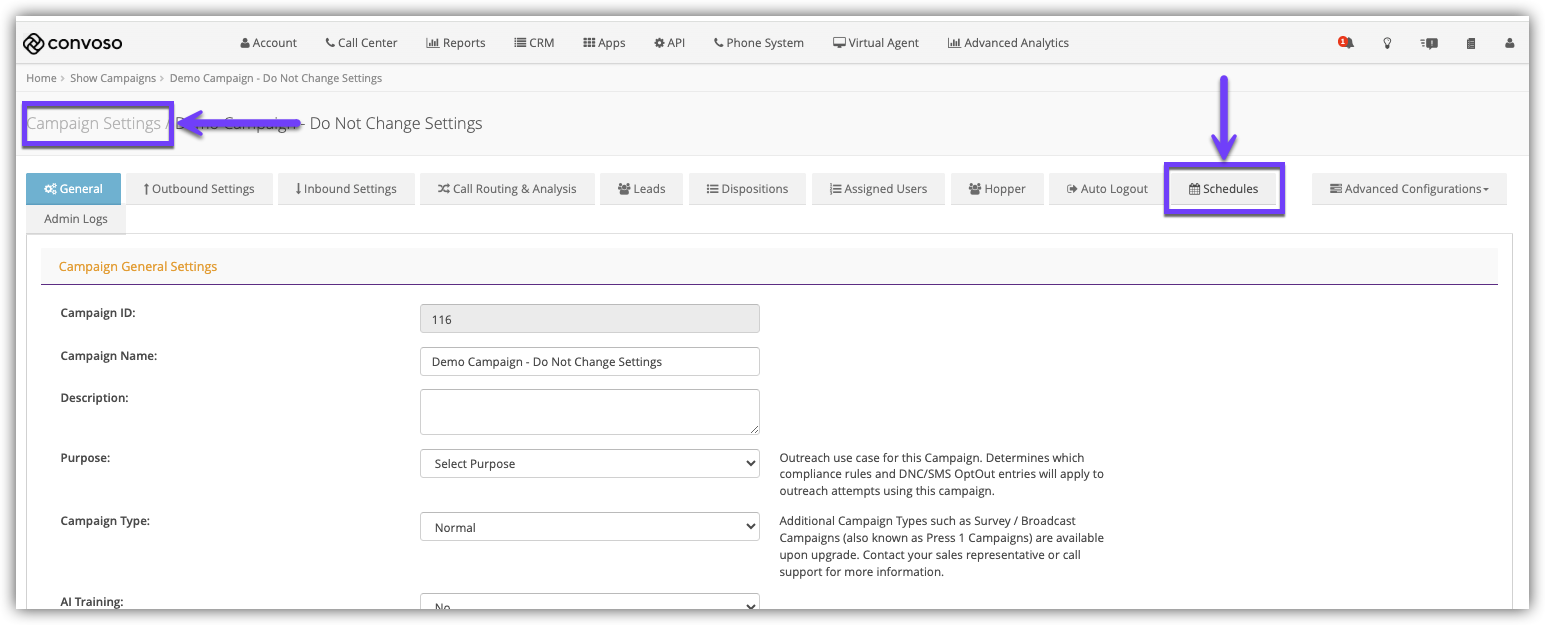Viewport: 1545px width, 625px height.
Task: Open the Call Routing & Analysis tab
Action: [x=507, y=189]
